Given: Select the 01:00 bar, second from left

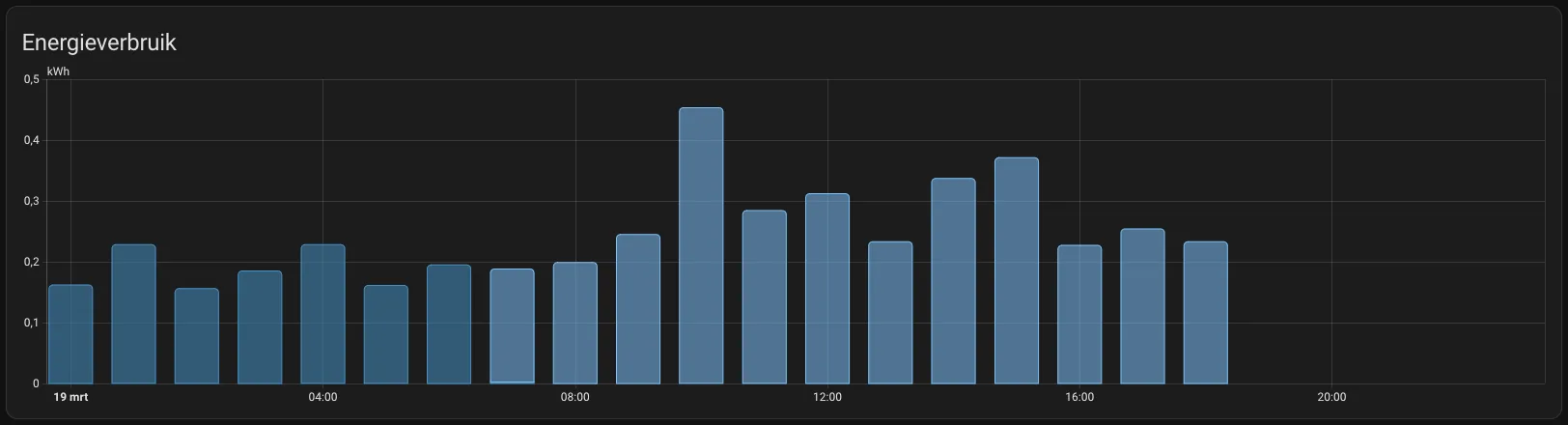Looking at the screenshot, I should click(133, 314).
